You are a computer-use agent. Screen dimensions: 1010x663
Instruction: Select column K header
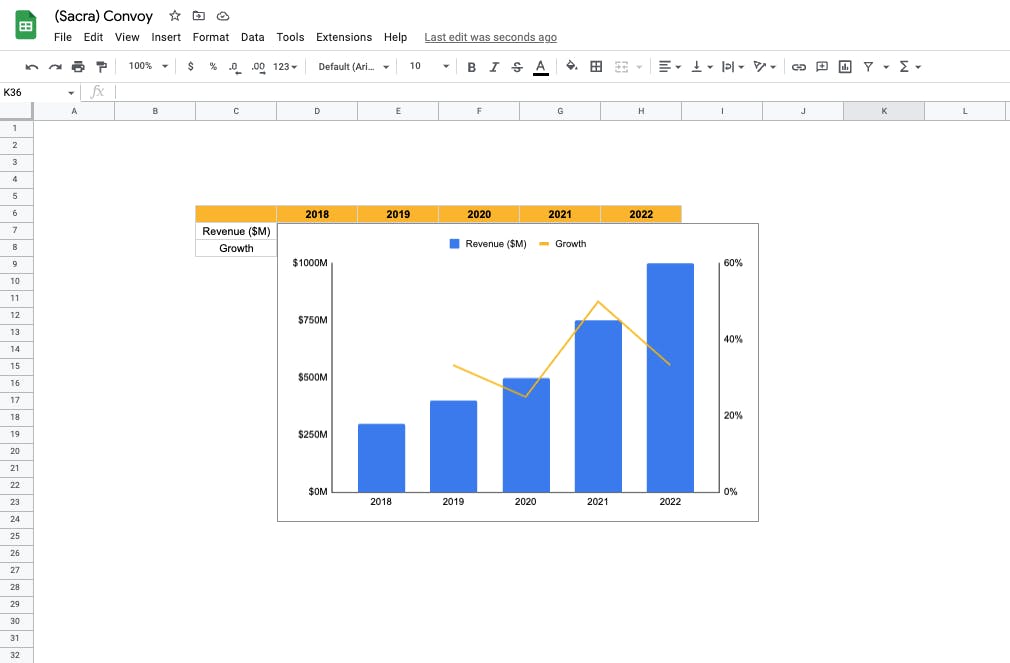[x=884, y=111]
